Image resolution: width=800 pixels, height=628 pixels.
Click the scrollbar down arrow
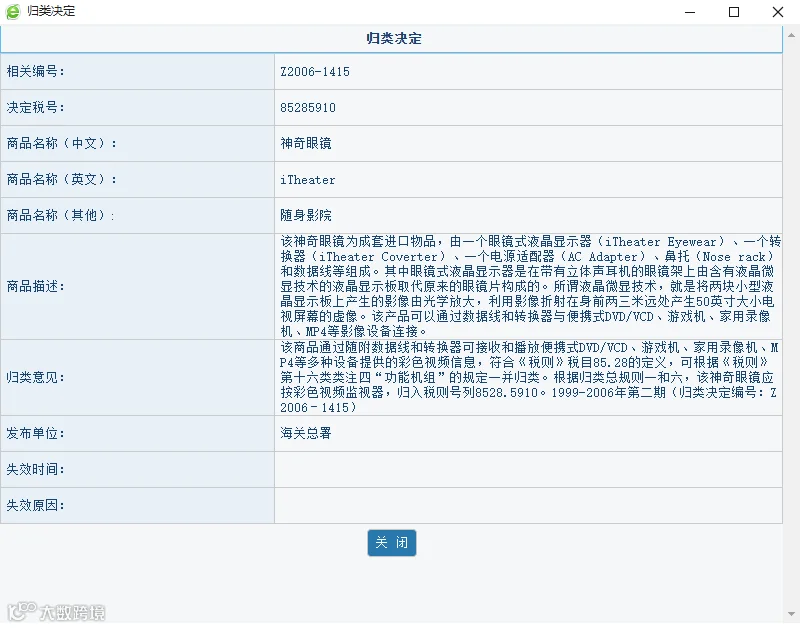point(791,614)
